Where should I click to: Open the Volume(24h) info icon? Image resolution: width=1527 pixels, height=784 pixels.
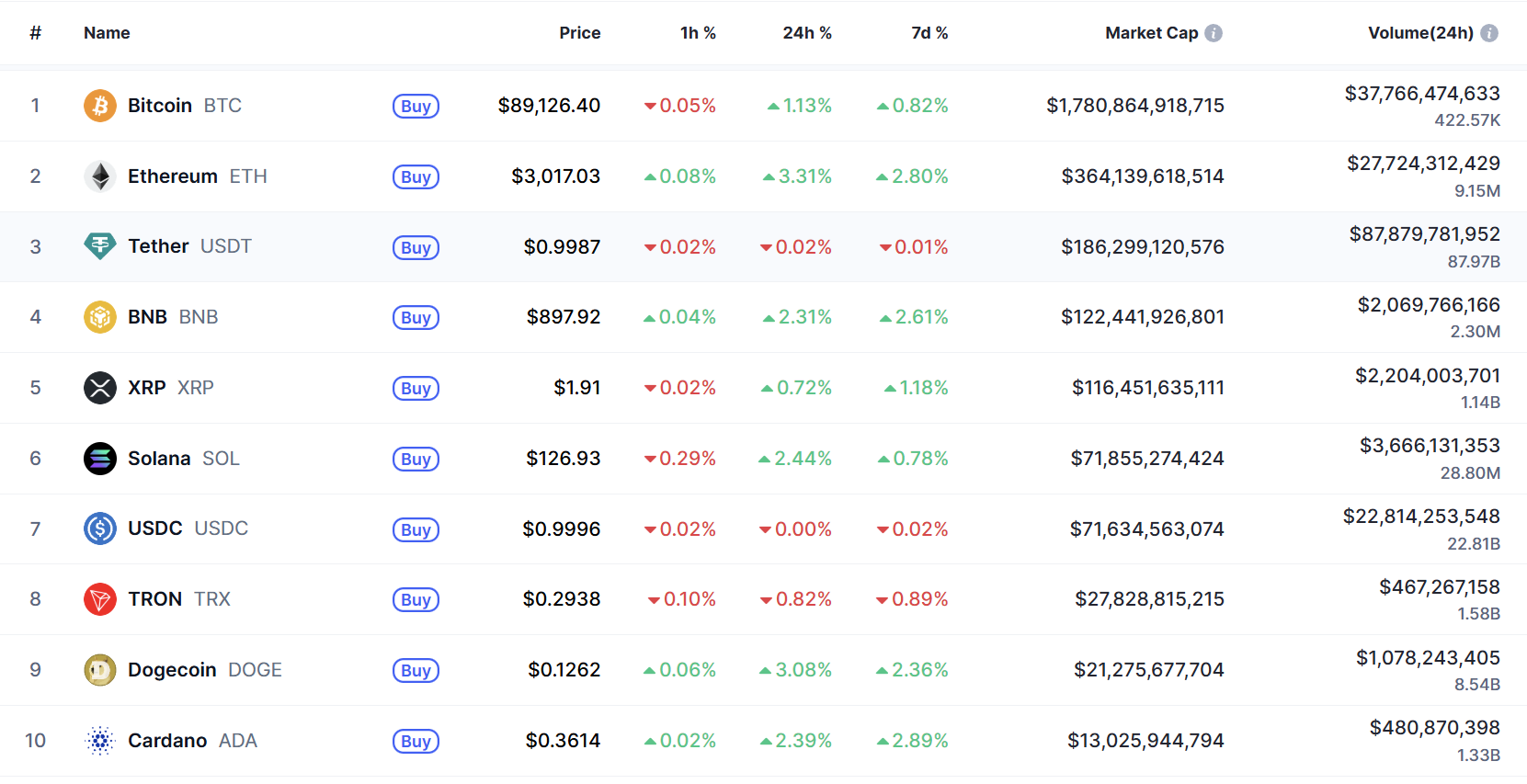coord(1489,33)
